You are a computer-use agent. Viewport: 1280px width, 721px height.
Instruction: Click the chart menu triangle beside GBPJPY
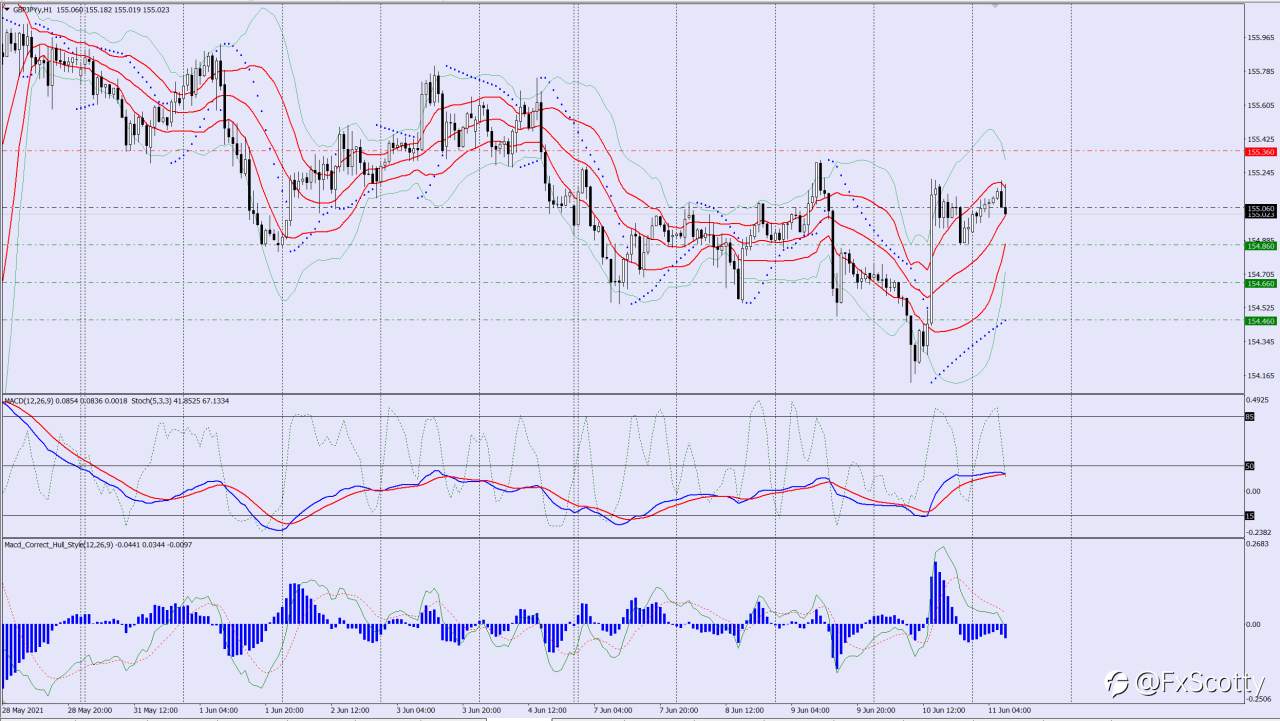pos(7,9)
